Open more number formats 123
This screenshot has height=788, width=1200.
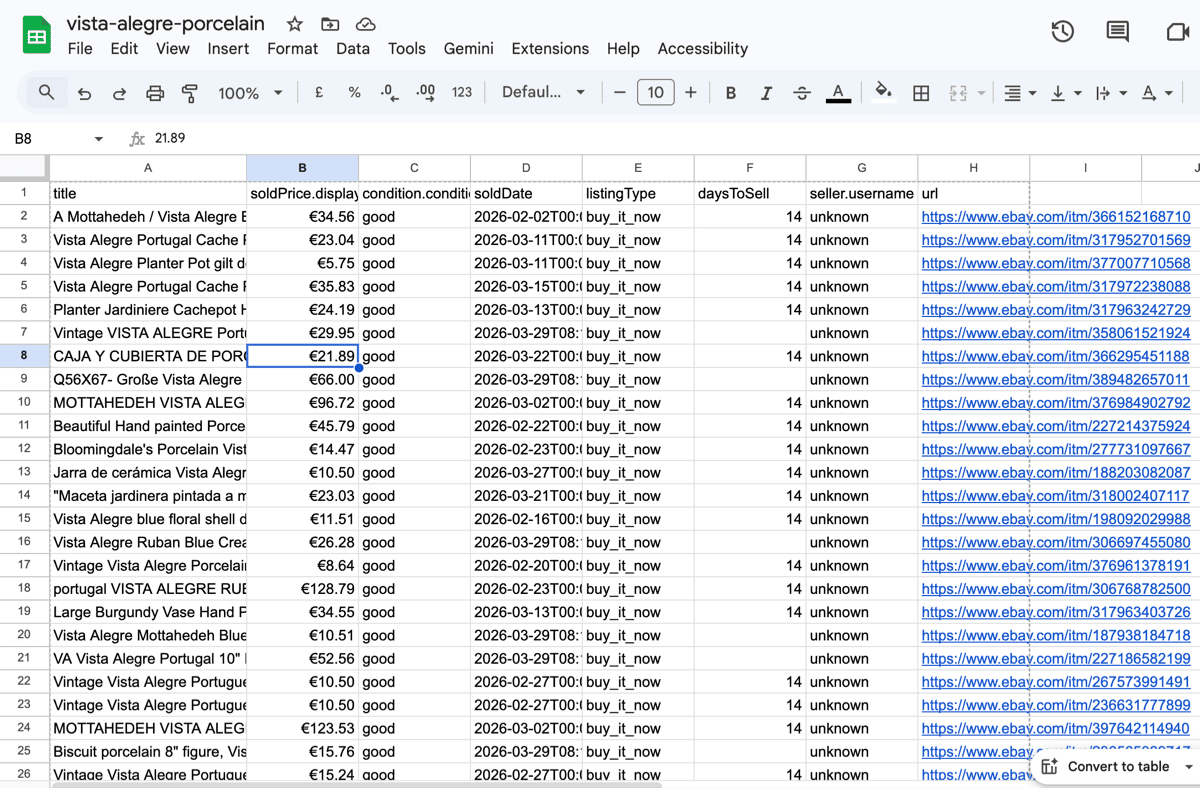pos(462,93)
